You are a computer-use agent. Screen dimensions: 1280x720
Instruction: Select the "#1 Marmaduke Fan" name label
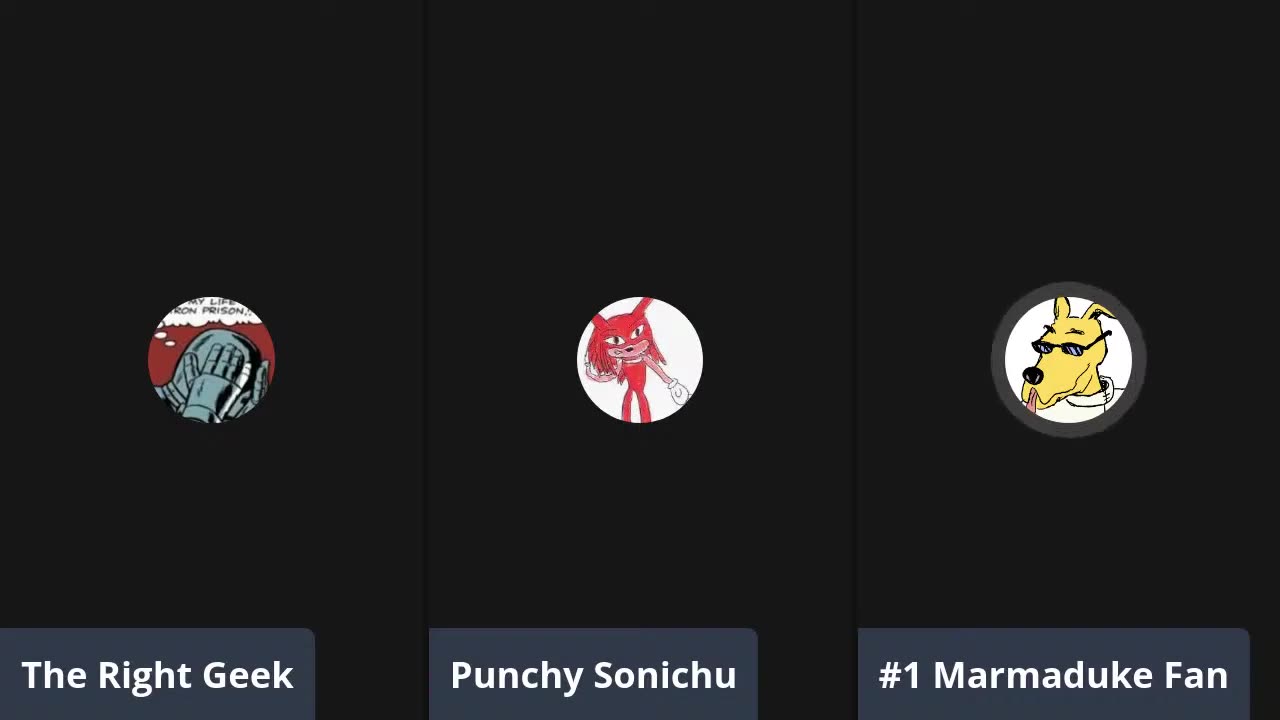(x=1053, y=675)
